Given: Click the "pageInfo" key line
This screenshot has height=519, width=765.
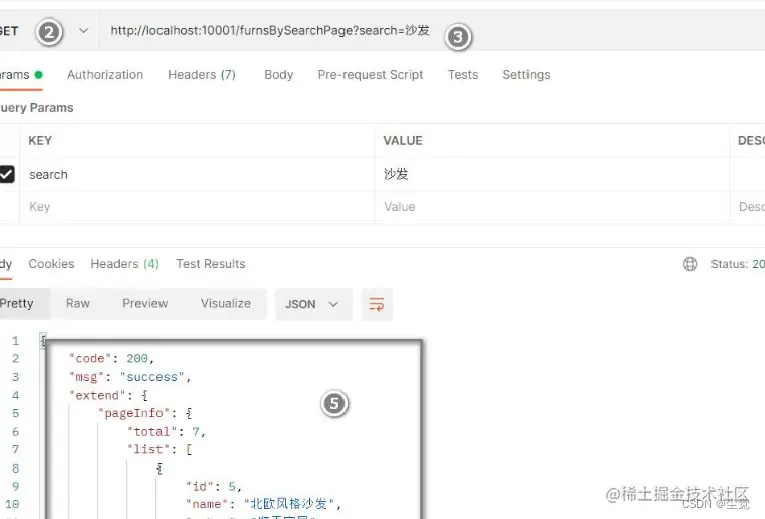Looking at the screenshot, I should point(145,413).
